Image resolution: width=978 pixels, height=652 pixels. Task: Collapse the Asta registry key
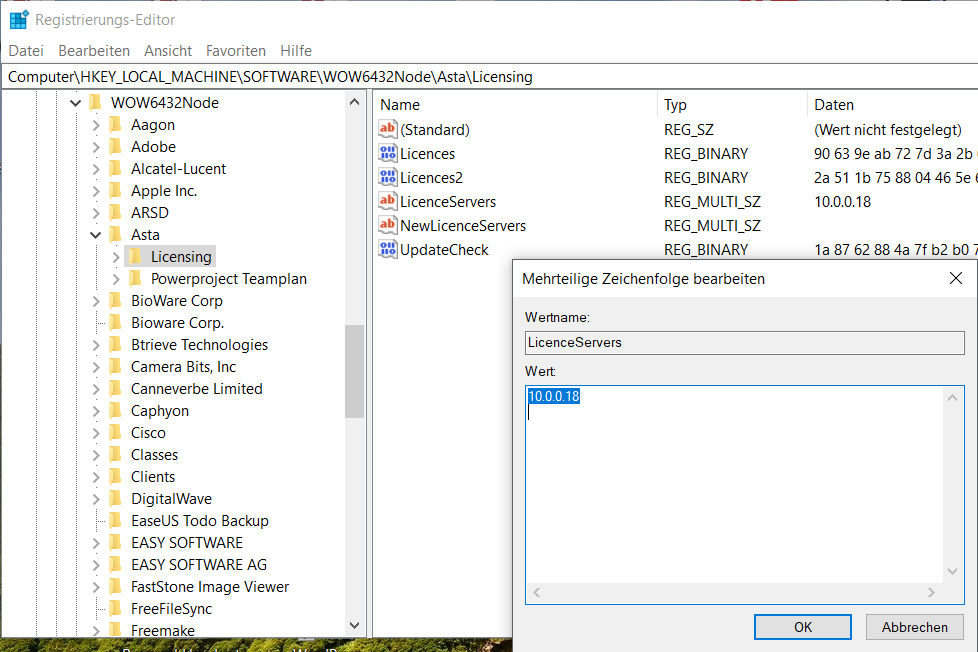click(96, 235)
